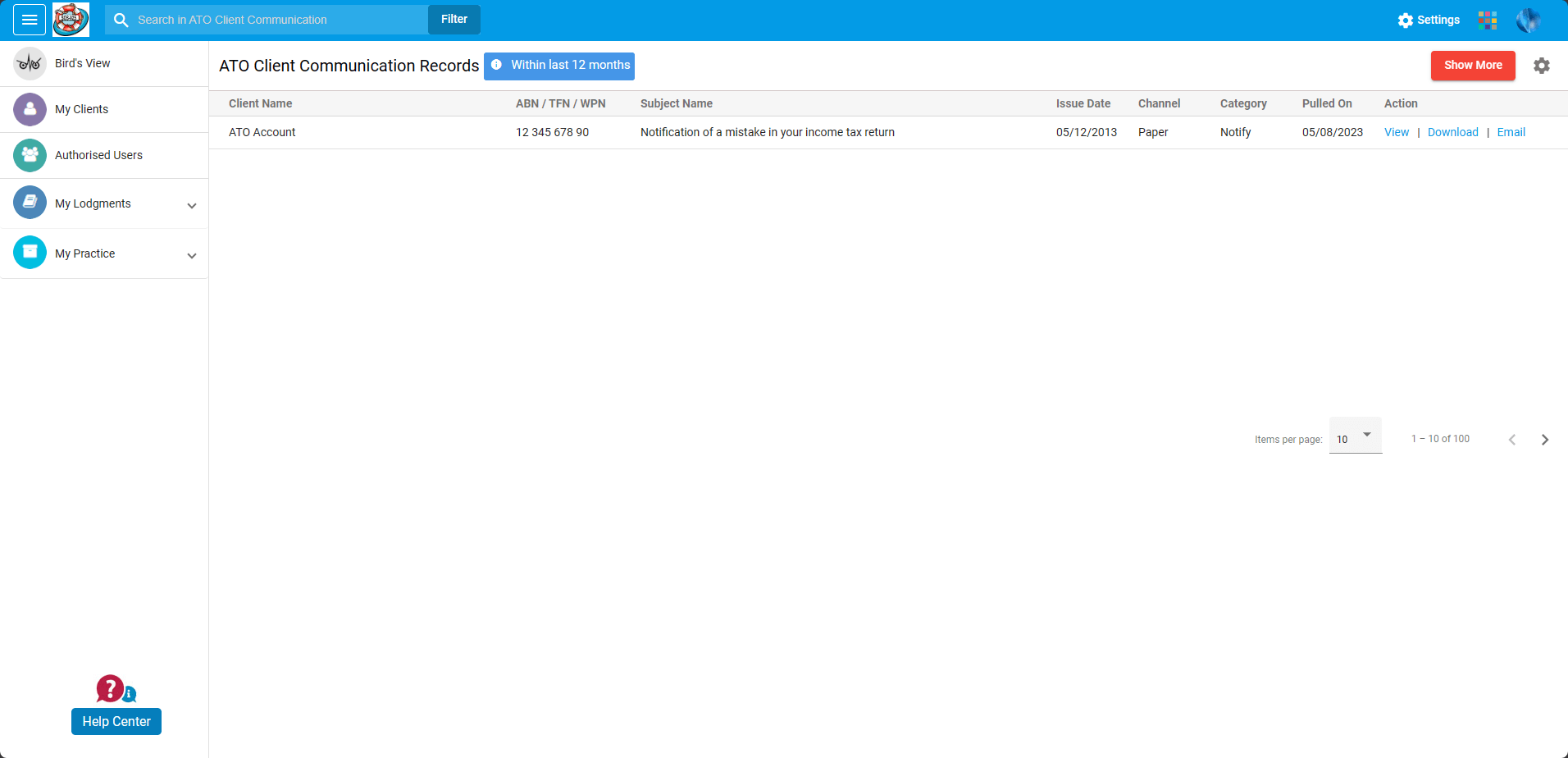The height and width of the screenshot is (758, 1568).
Task: Click the Client Name column header
Action: click(260, 103)
